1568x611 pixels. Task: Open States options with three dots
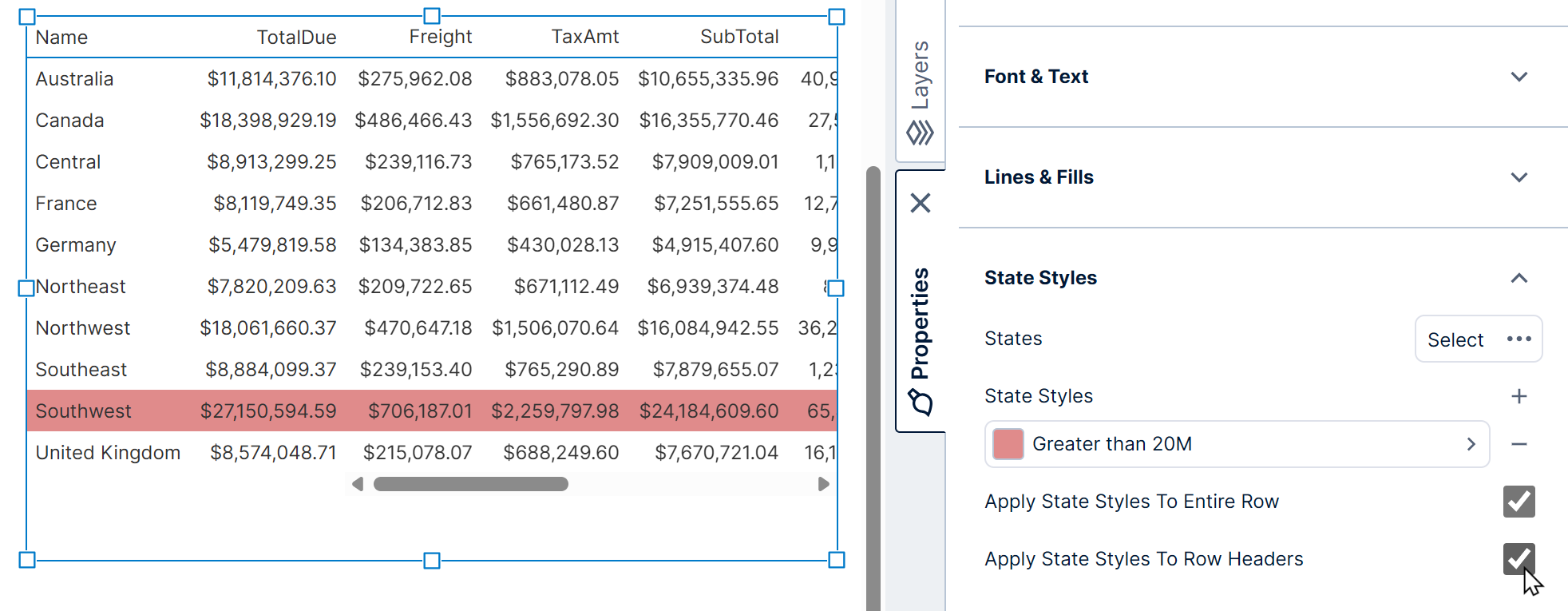coord(1519,339)
